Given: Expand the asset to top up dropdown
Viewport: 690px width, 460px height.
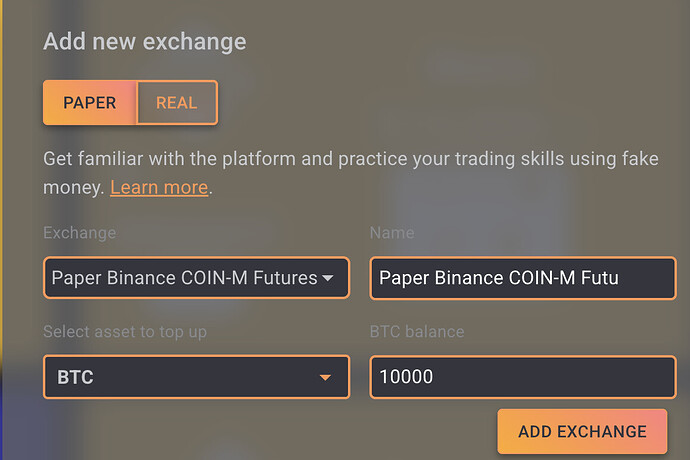Looking at the screenshot, I should (196, 377).
